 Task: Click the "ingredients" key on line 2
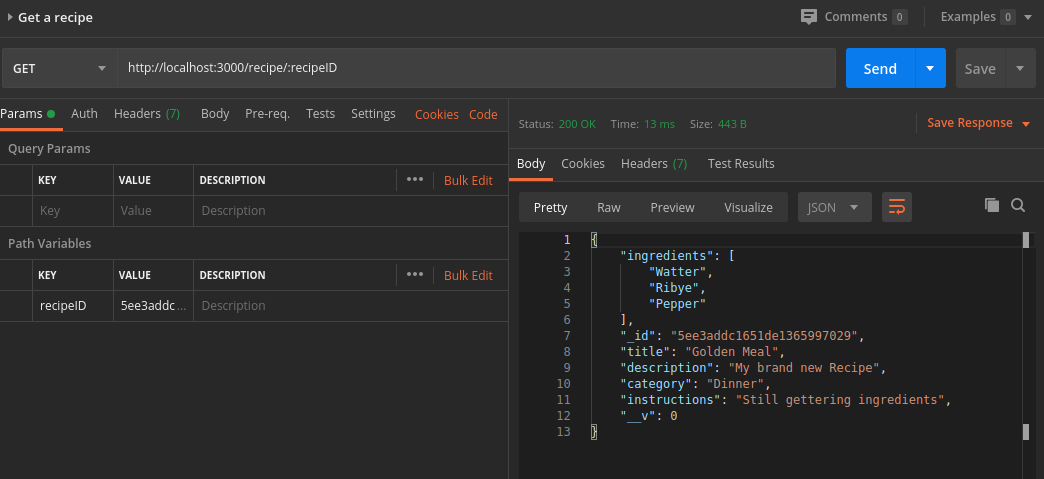666,256
